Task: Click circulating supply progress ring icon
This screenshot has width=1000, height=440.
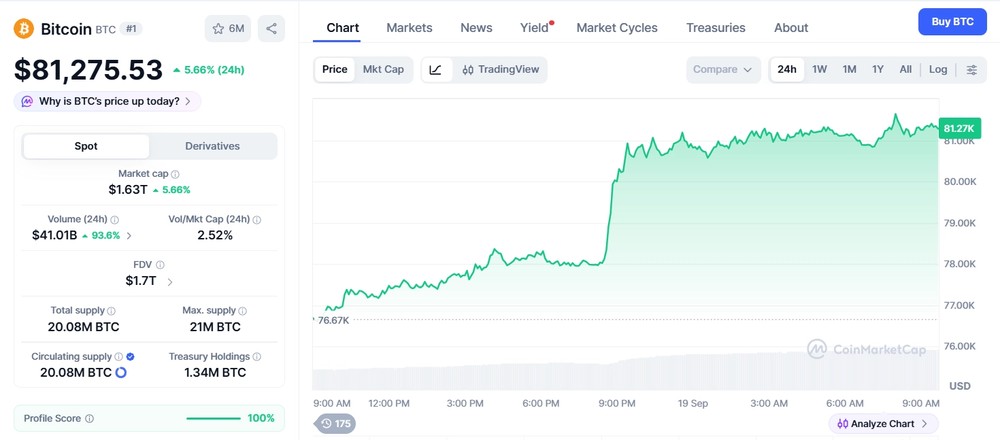Action: (x=121, y=372)
